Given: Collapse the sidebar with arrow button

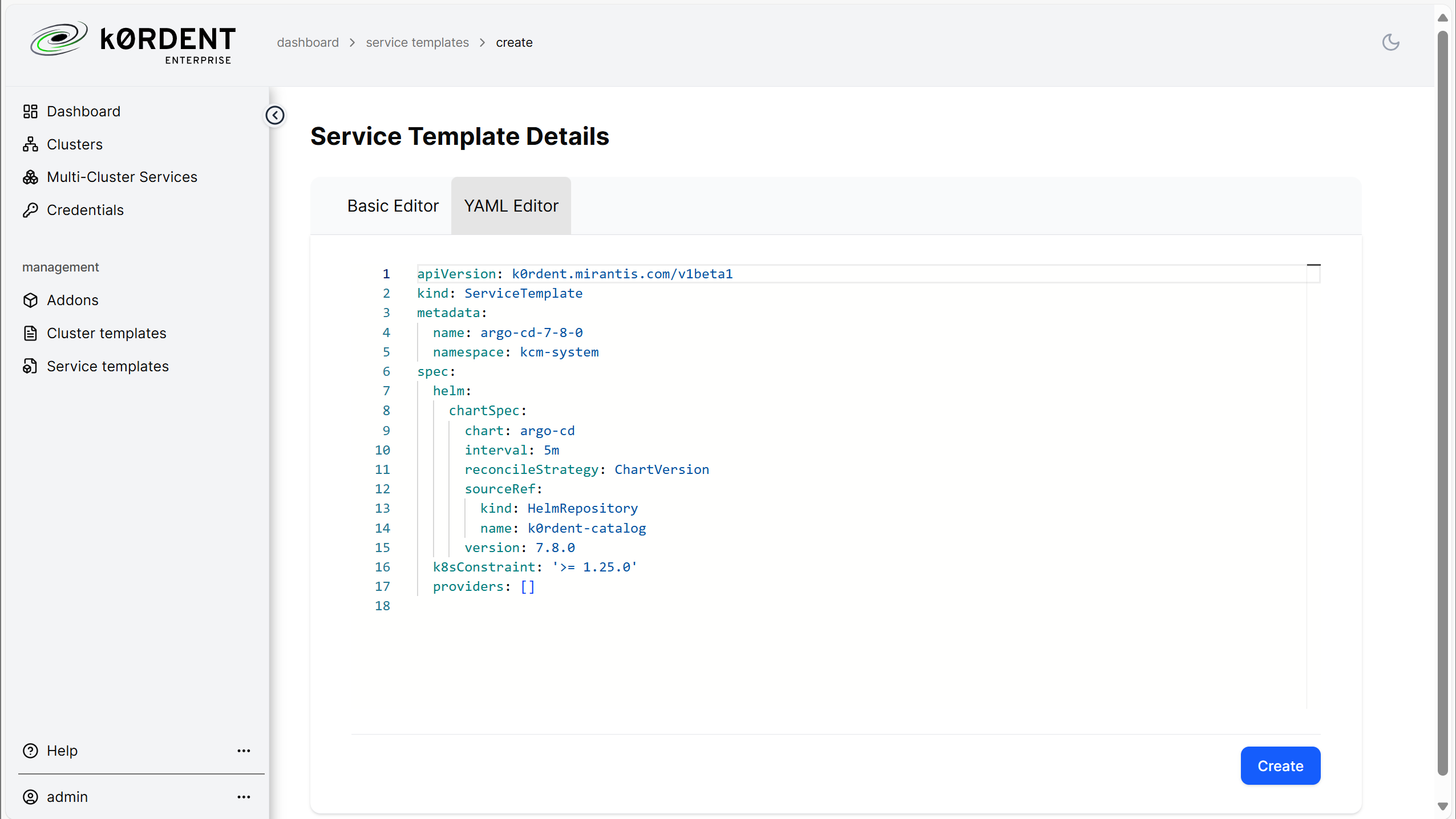Looking at the screenshot, I should click(x=275, y=115).
